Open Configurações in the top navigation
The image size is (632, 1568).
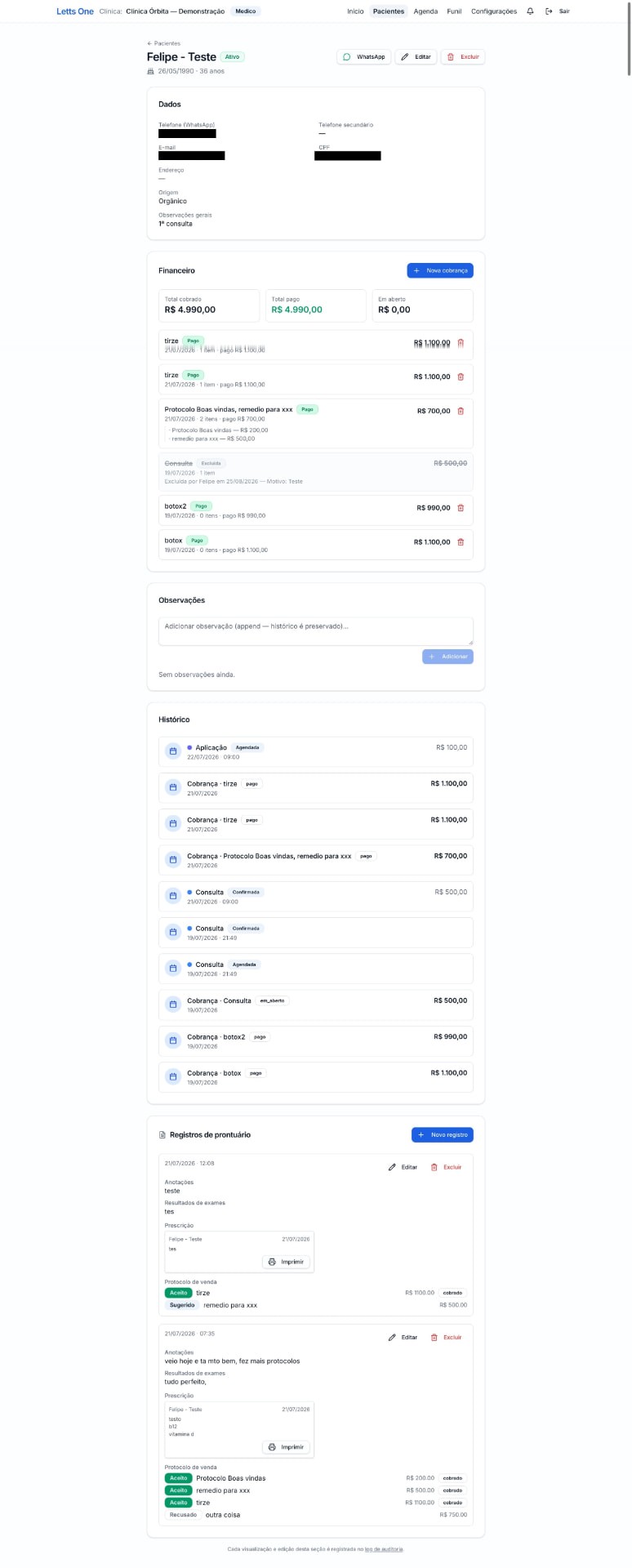click(x=494, y=11)
